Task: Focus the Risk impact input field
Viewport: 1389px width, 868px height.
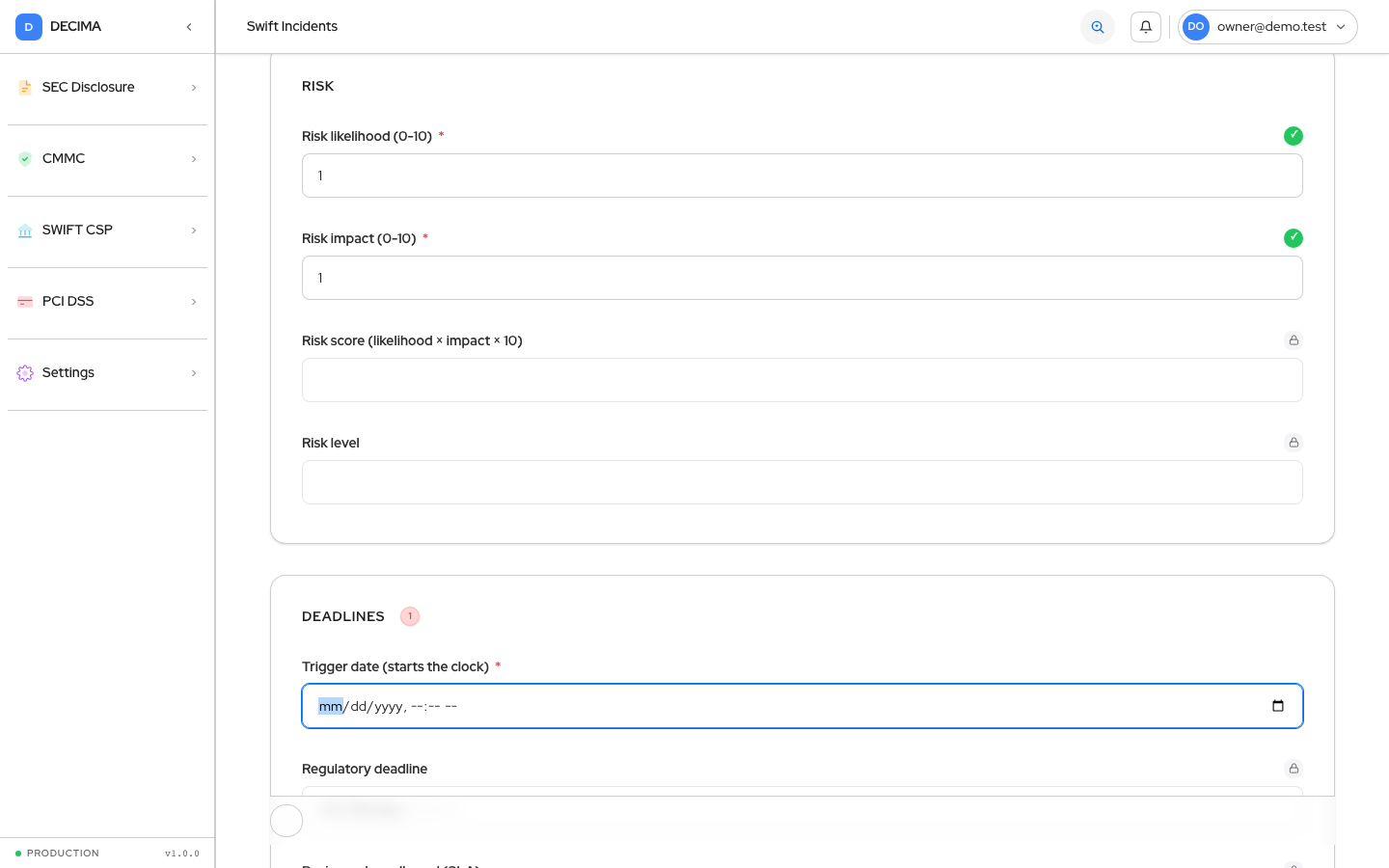Action: (803, 278)
